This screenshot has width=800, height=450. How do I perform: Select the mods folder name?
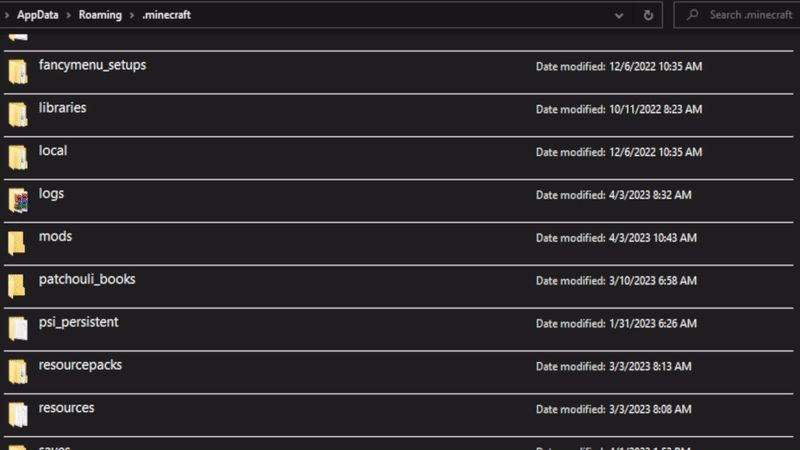[55, 237]
